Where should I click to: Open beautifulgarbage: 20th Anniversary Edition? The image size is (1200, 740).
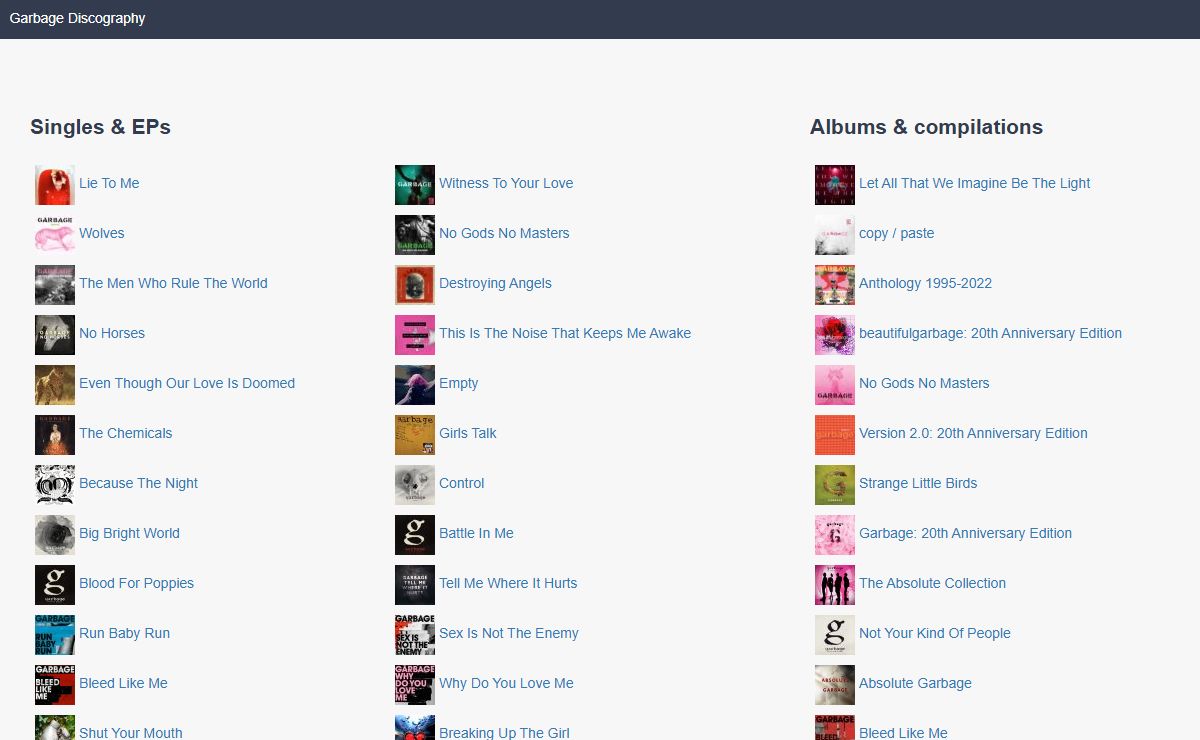[x=990, y=333]
